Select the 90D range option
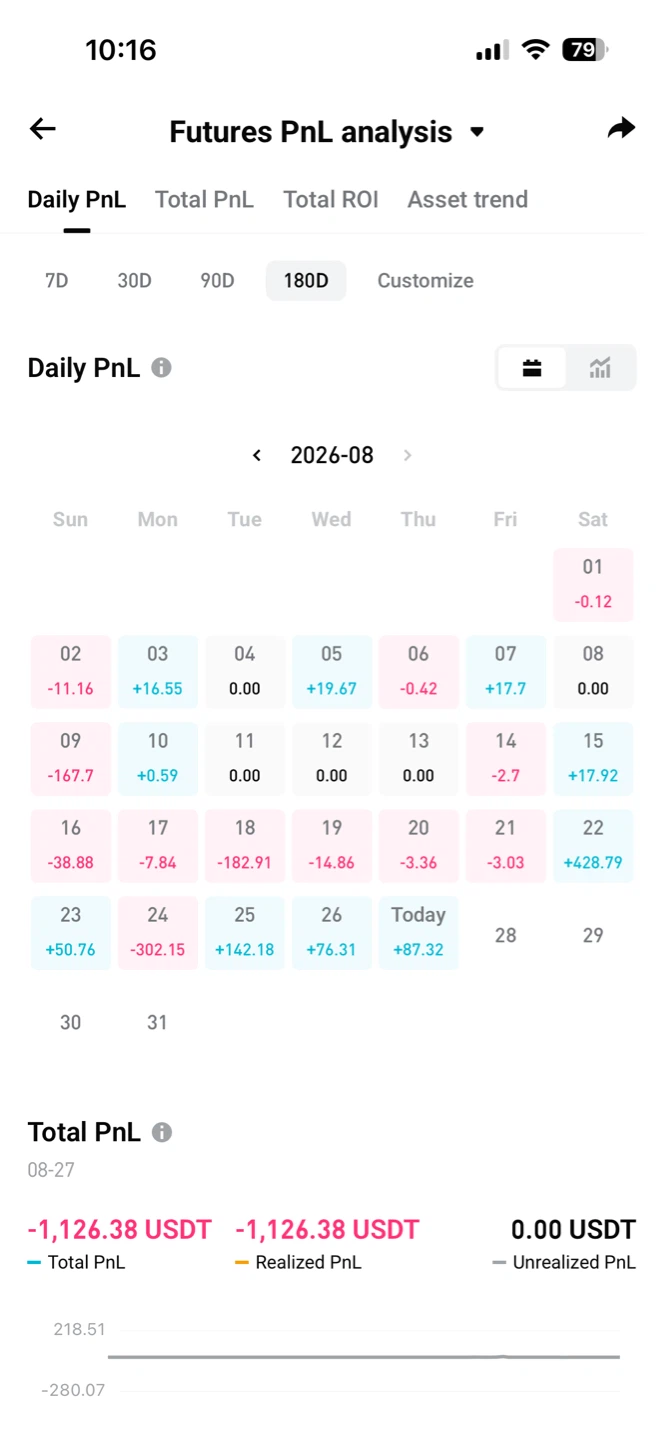 [x=217, y=281]
